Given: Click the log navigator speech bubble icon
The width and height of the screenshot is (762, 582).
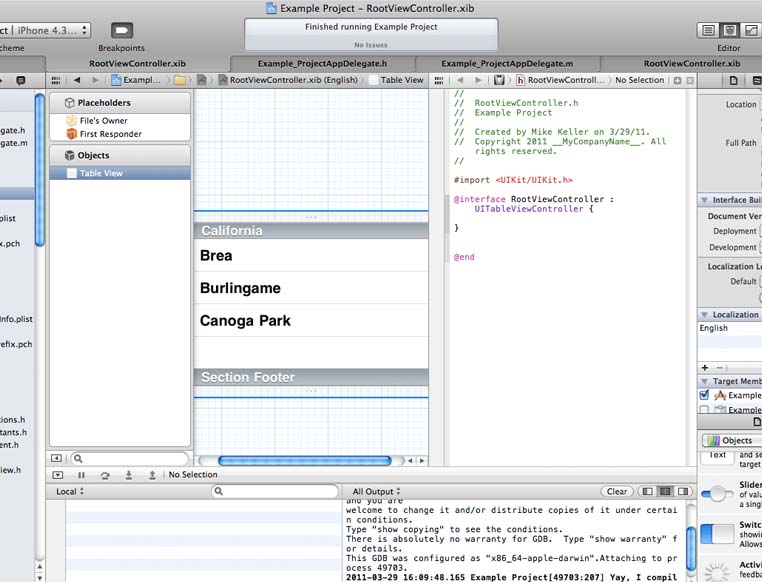Looking at the screenshot, I should [x=20, y=80].
